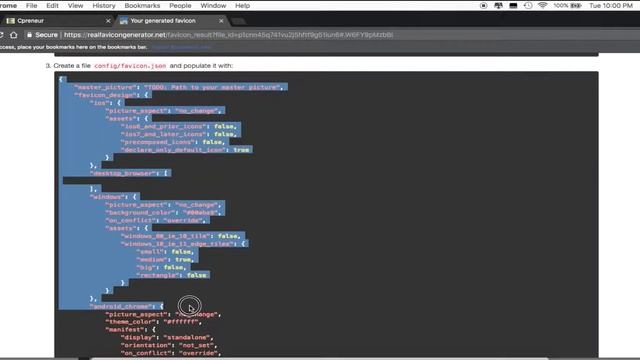The image size is (640, 360).
Task: Open the File menu
Action: click(x=31, y=6)
